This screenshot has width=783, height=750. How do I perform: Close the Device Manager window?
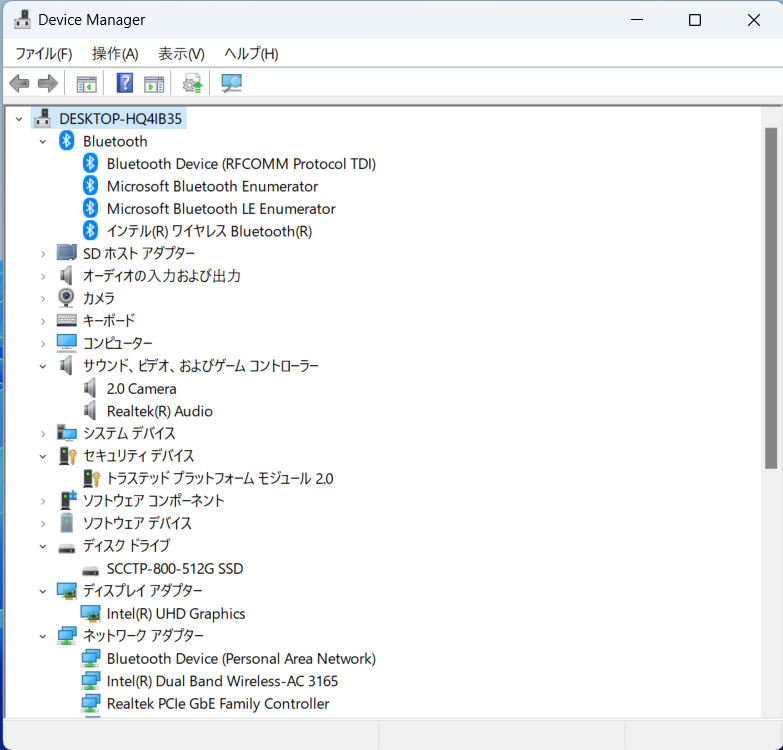754,20
